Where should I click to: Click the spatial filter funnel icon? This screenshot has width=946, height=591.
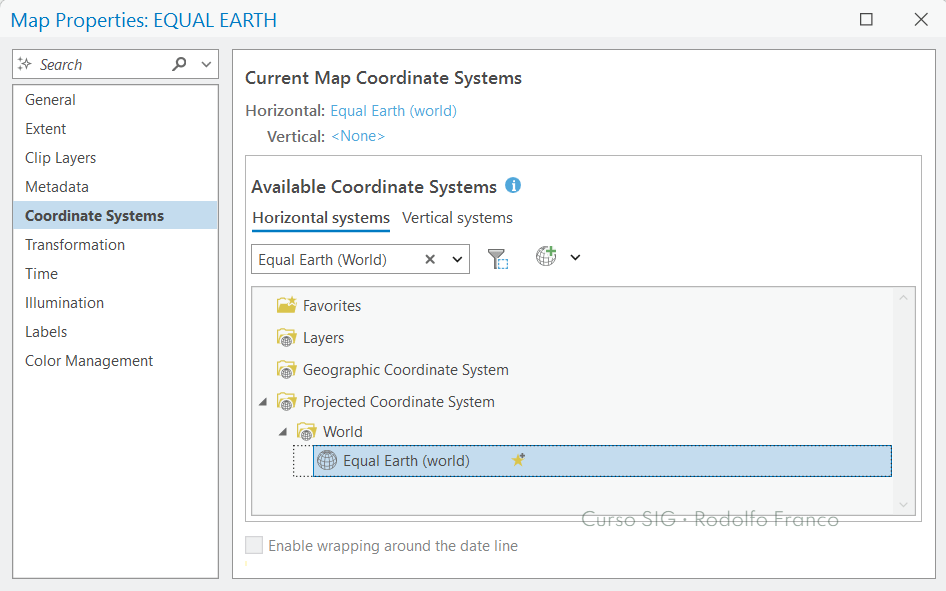(498, 259)
